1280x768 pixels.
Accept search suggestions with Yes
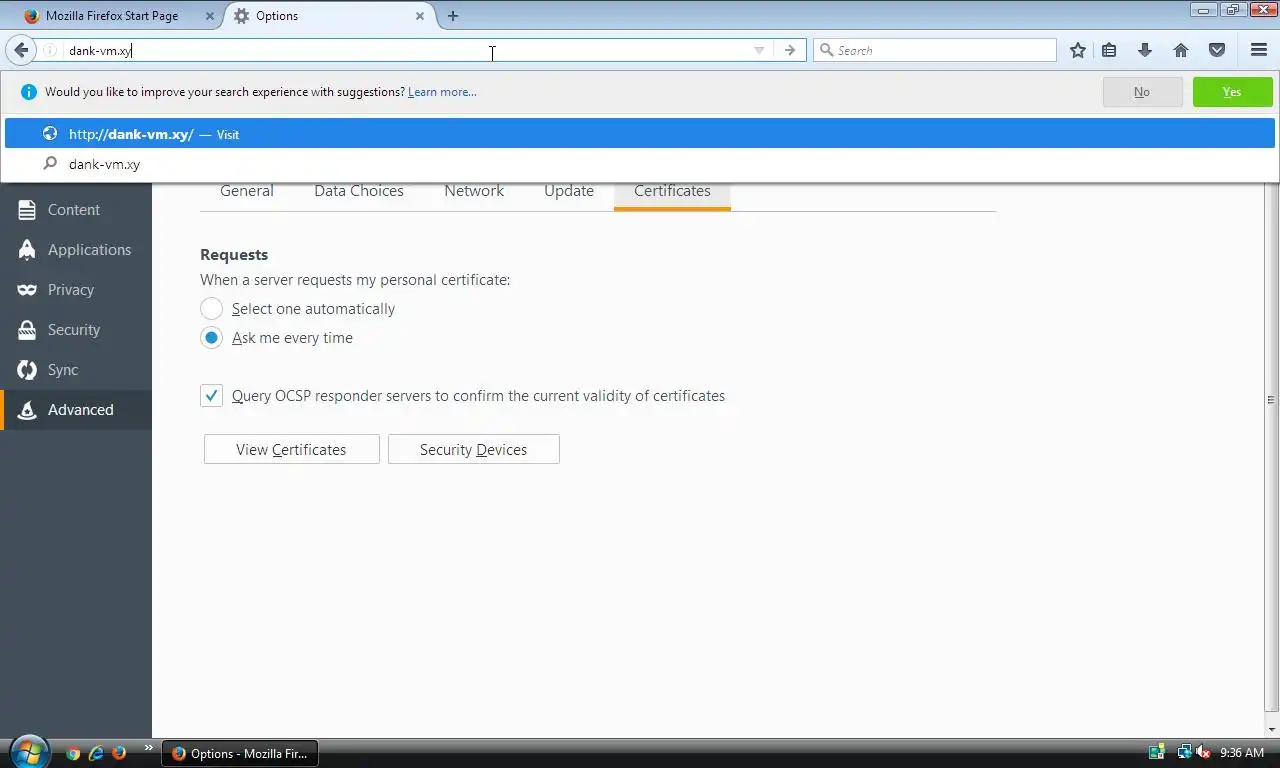[1232, 92]
